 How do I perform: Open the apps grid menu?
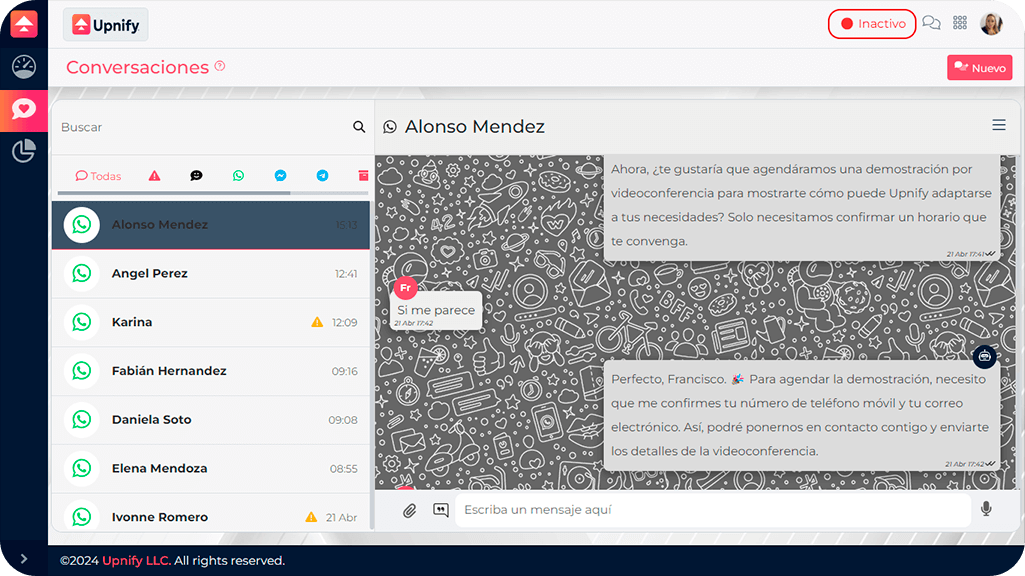pyautogui.click(x=960, y=24)
